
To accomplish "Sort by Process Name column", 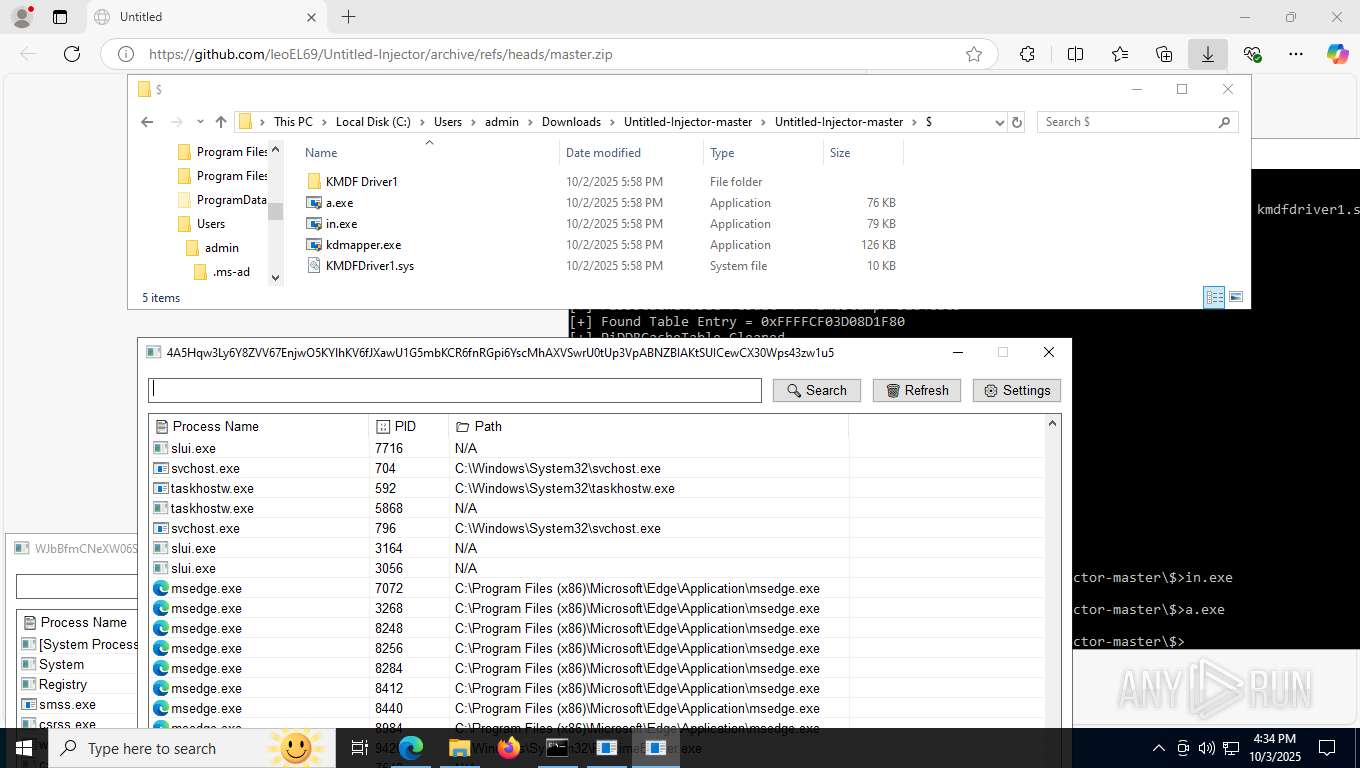I will (x=259, y=426).
